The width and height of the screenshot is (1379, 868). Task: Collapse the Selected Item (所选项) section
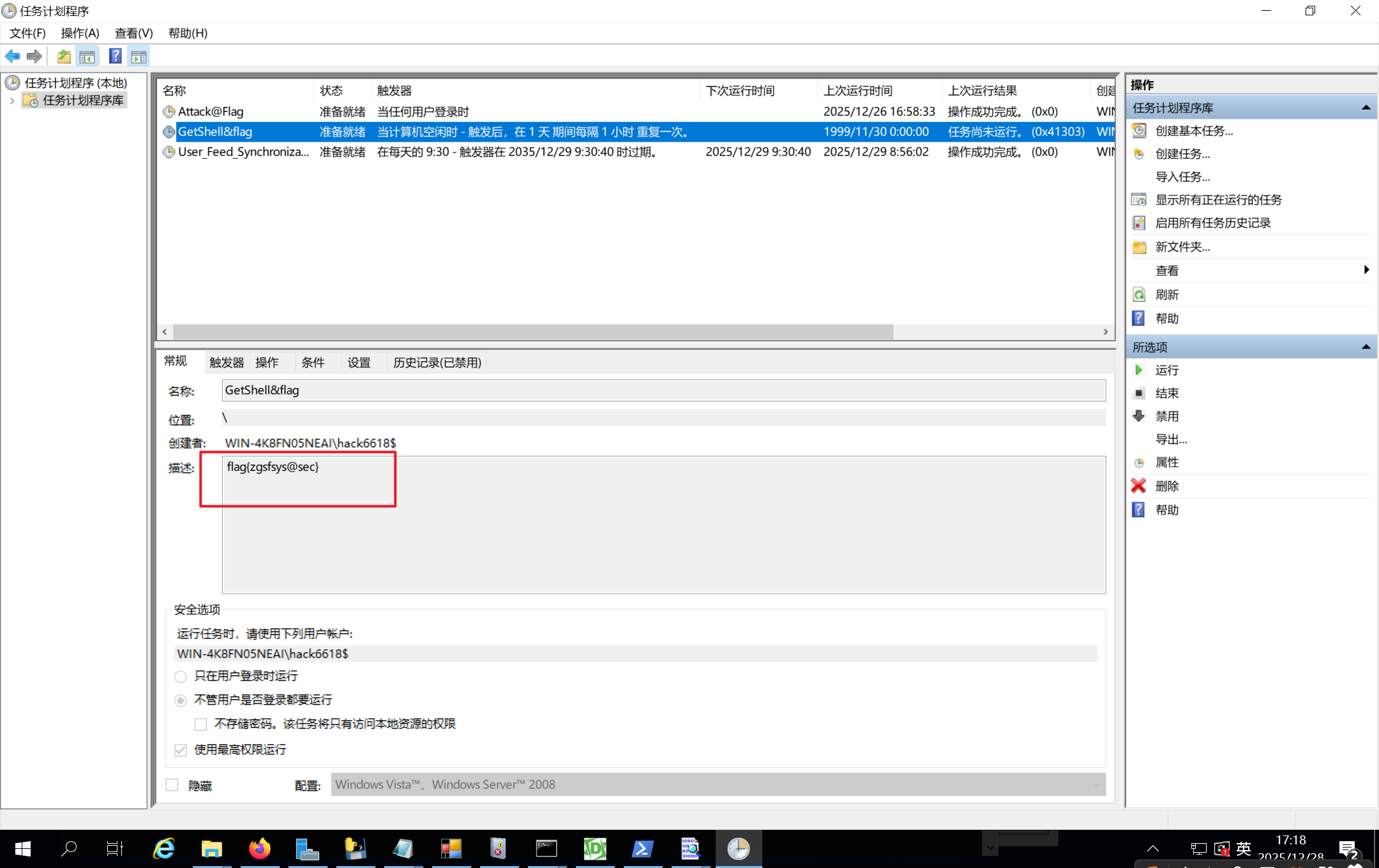pyautogui.click(x=1366, y=347)
